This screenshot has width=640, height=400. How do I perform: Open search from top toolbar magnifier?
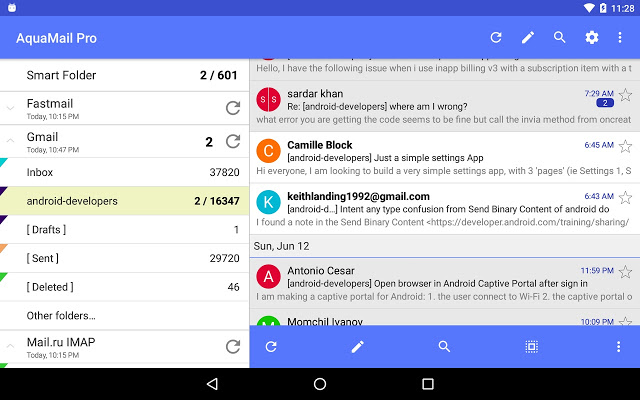[x=560, y=38]
